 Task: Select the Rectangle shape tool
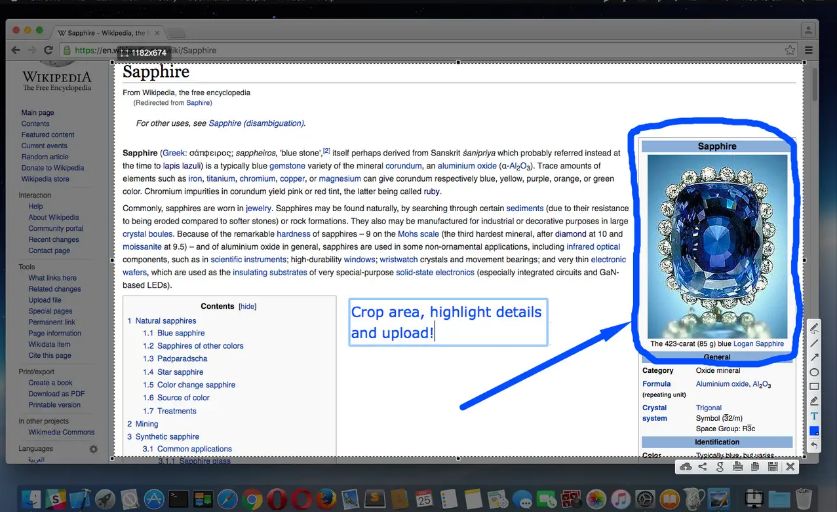814,387
